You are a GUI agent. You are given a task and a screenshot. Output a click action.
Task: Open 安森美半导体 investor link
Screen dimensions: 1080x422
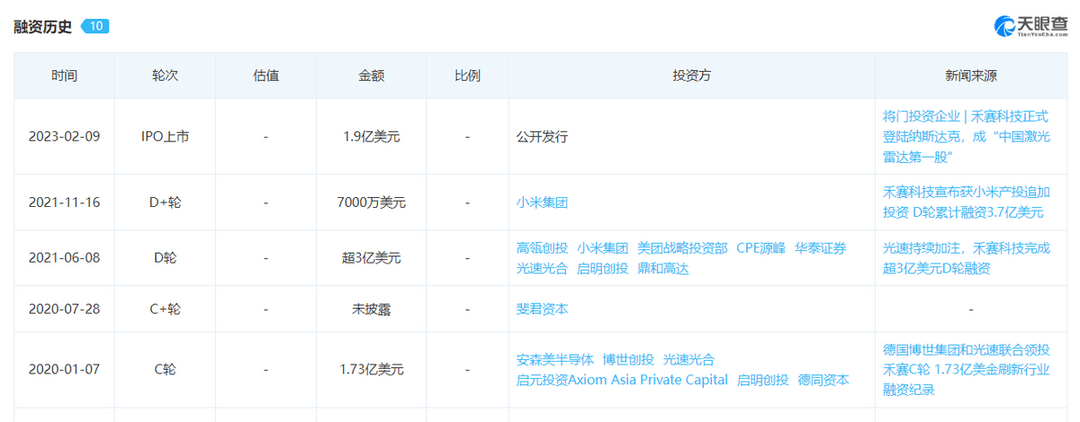[554, 359]
